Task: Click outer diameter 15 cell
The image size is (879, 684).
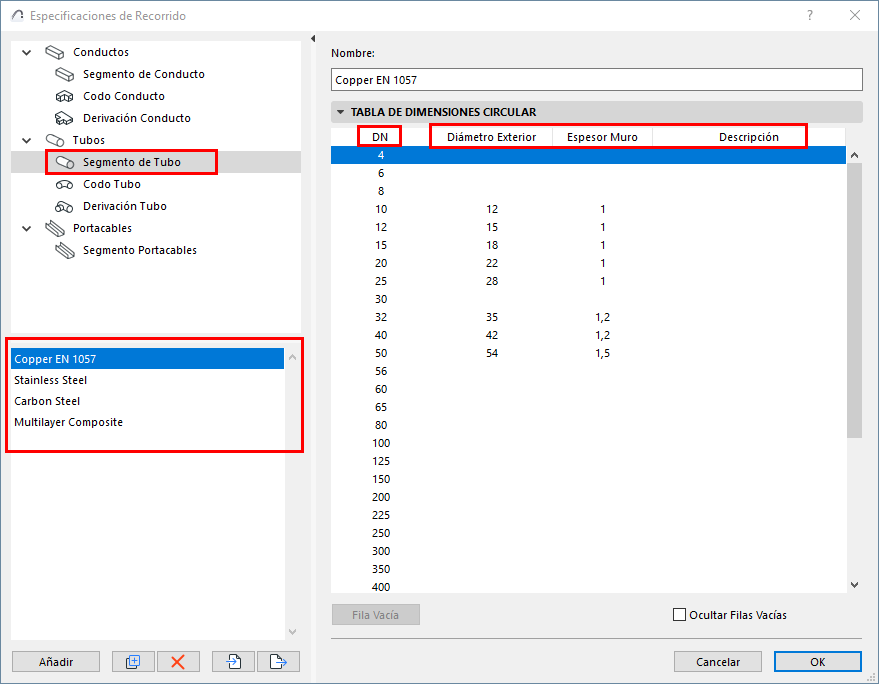Action: [492, 227]
